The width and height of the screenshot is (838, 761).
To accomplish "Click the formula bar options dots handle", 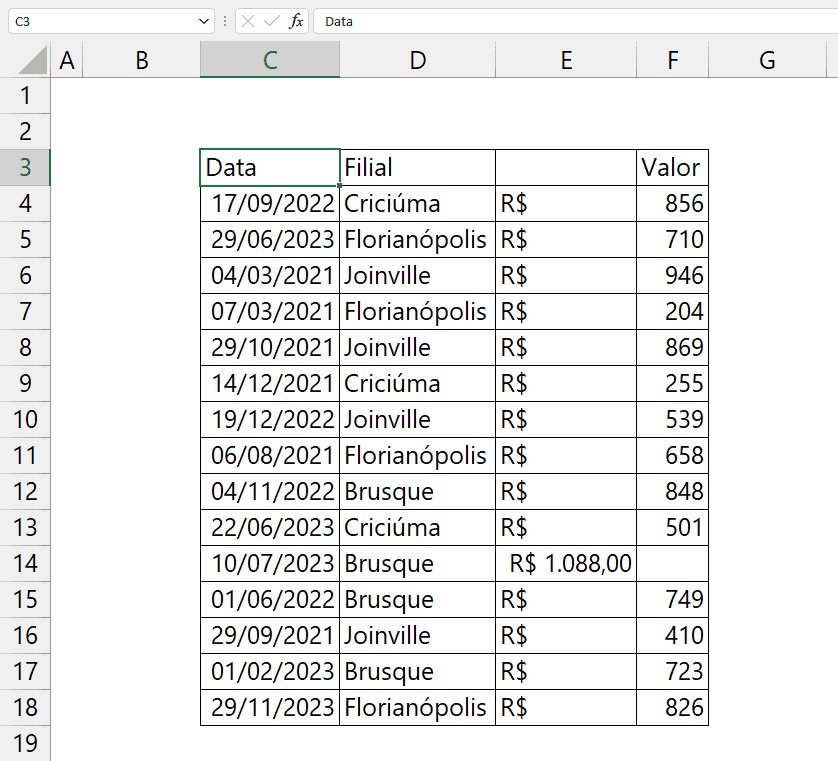I will tap(225, 21).
